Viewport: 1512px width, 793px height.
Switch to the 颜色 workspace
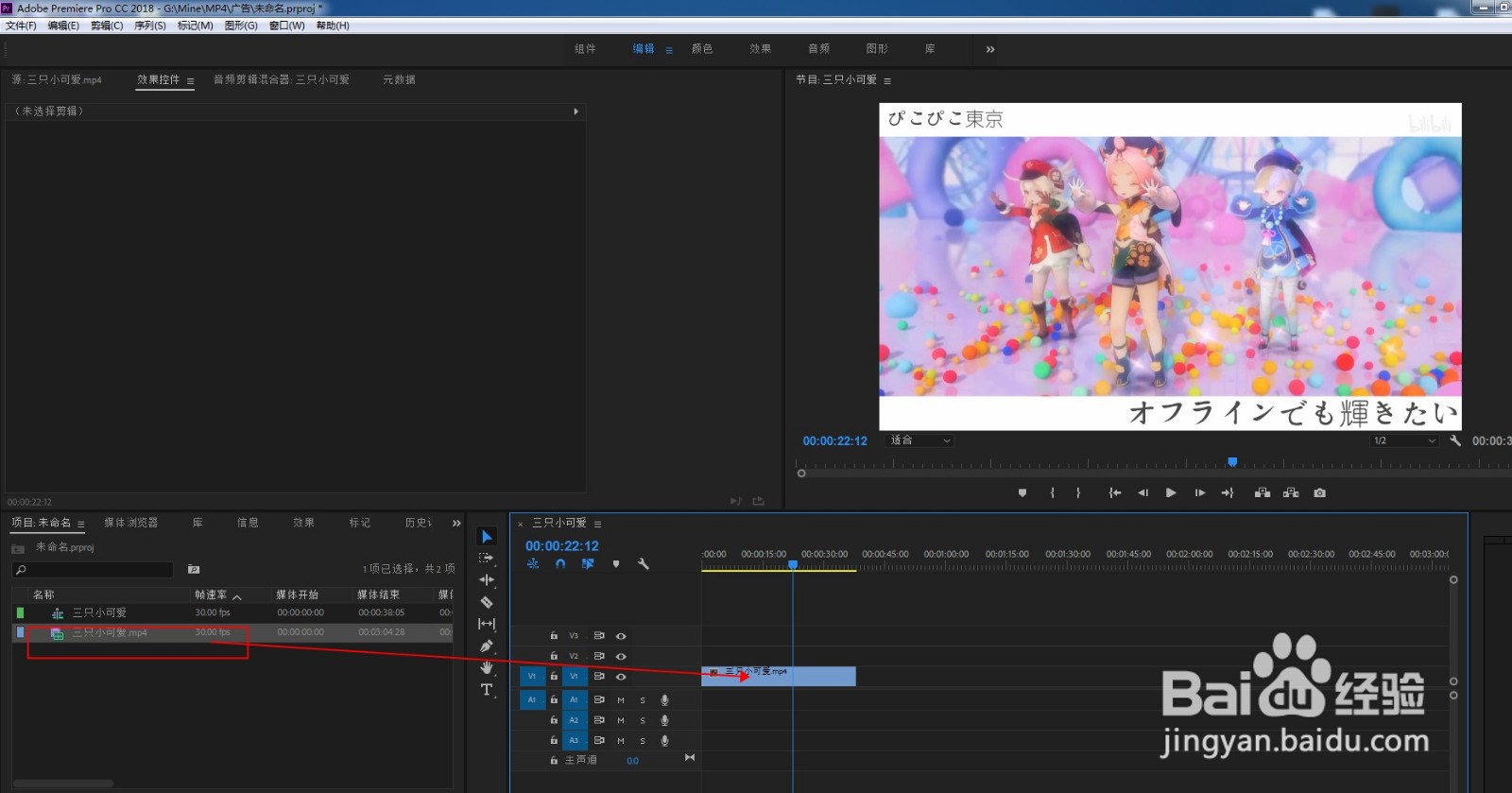click(x=702, y=49)
